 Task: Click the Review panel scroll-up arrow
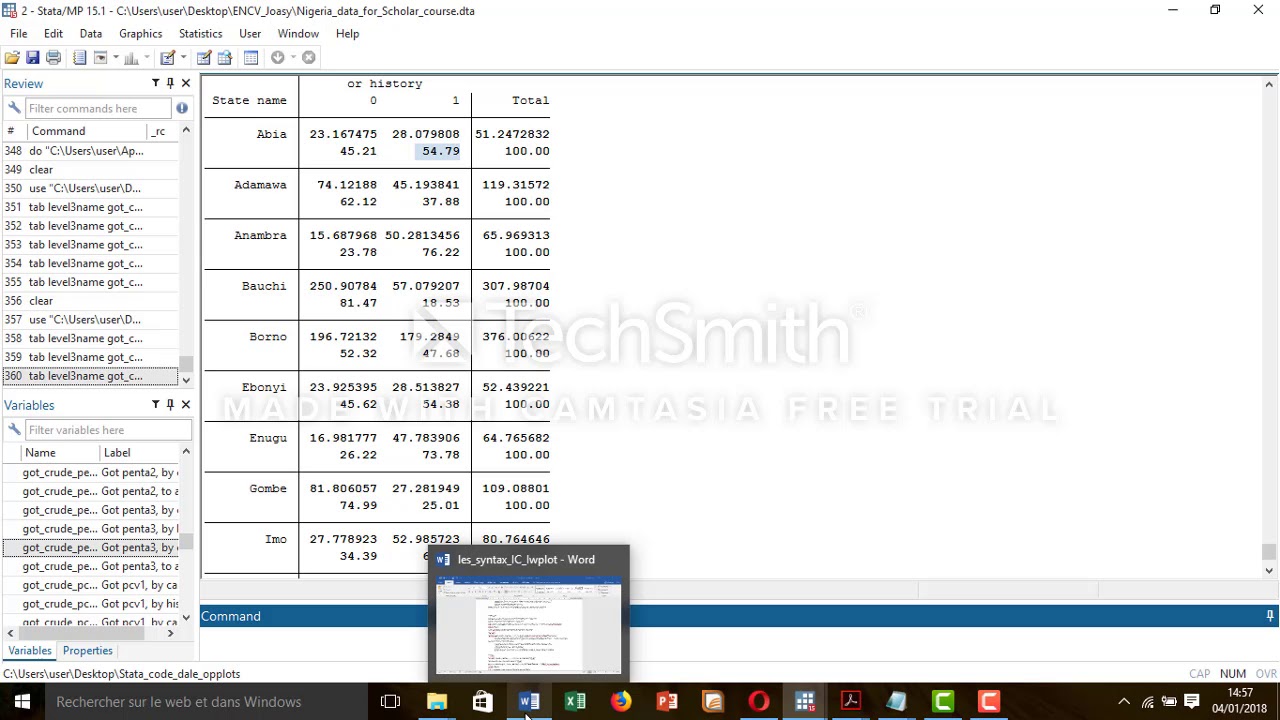coord(185,131)
